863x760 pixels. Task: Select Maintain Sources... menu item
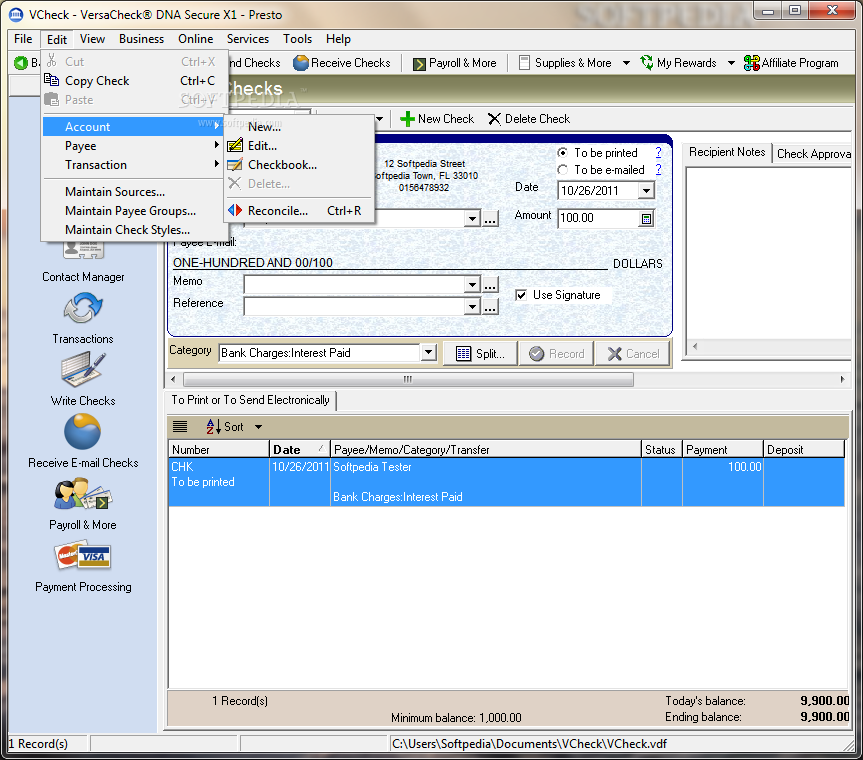[x=115, y=192]
